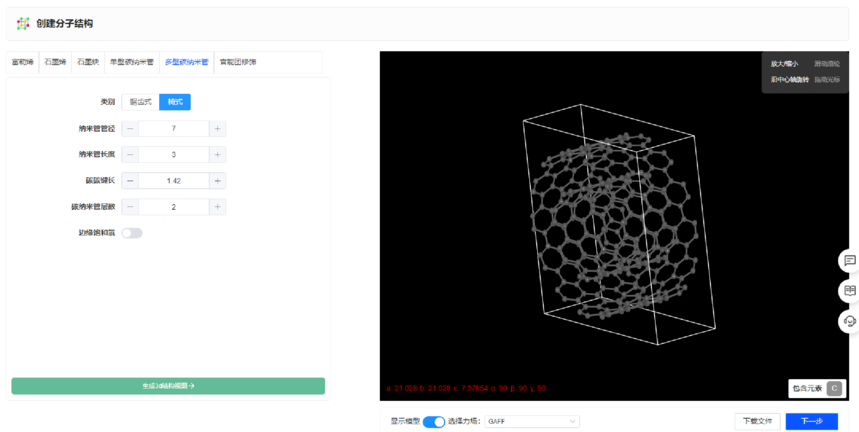859x432 pixels.
Task: Increase 碳碳键长 with the plus icon
Action: (217, 181)
